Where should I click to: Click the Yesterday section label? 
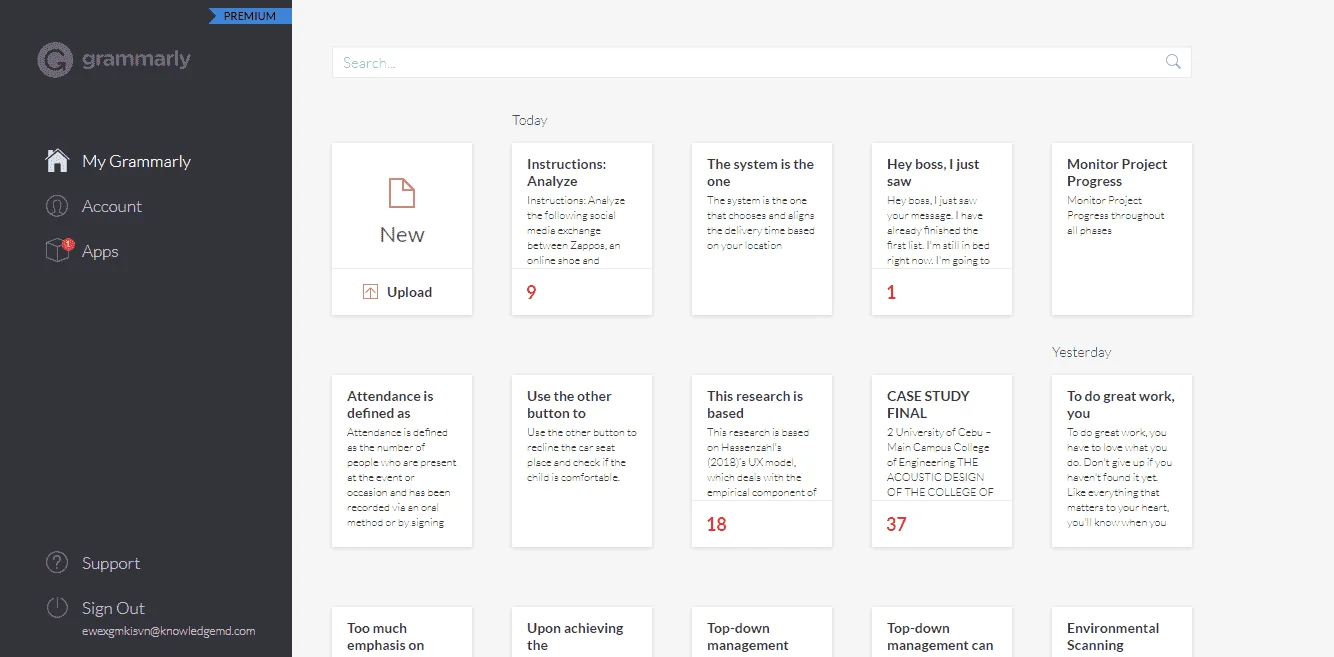pos(1082,352)
